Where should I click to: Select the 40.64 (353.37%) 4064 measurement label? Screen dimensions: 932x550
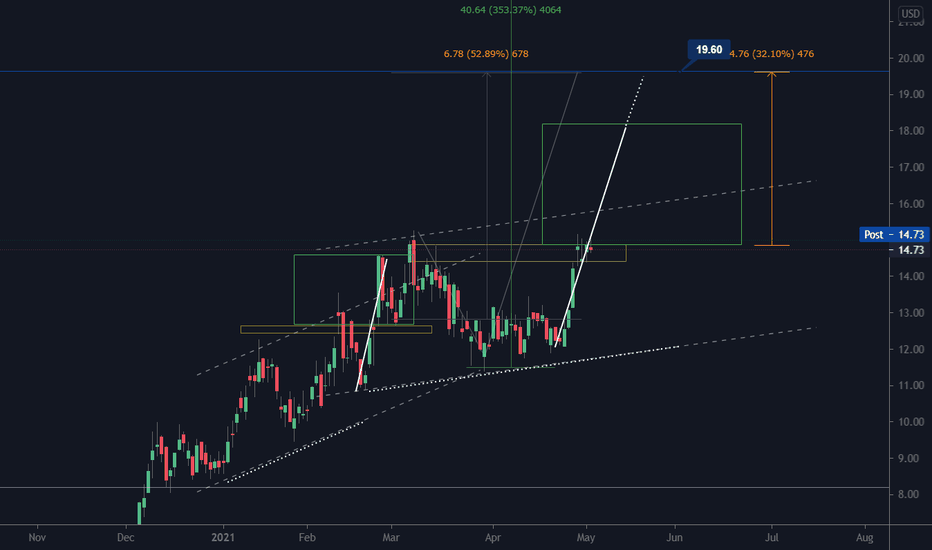coord(511,10)
